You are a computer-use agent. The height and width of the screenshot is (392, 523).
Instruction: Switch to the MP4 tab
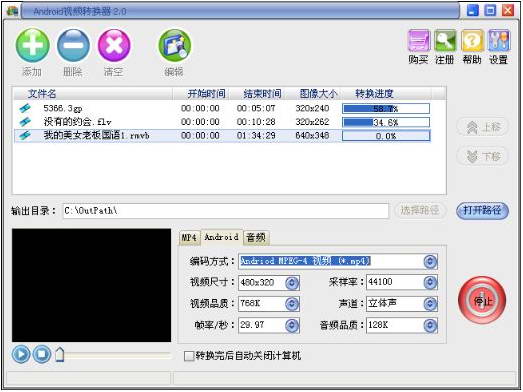coord(189,238)
